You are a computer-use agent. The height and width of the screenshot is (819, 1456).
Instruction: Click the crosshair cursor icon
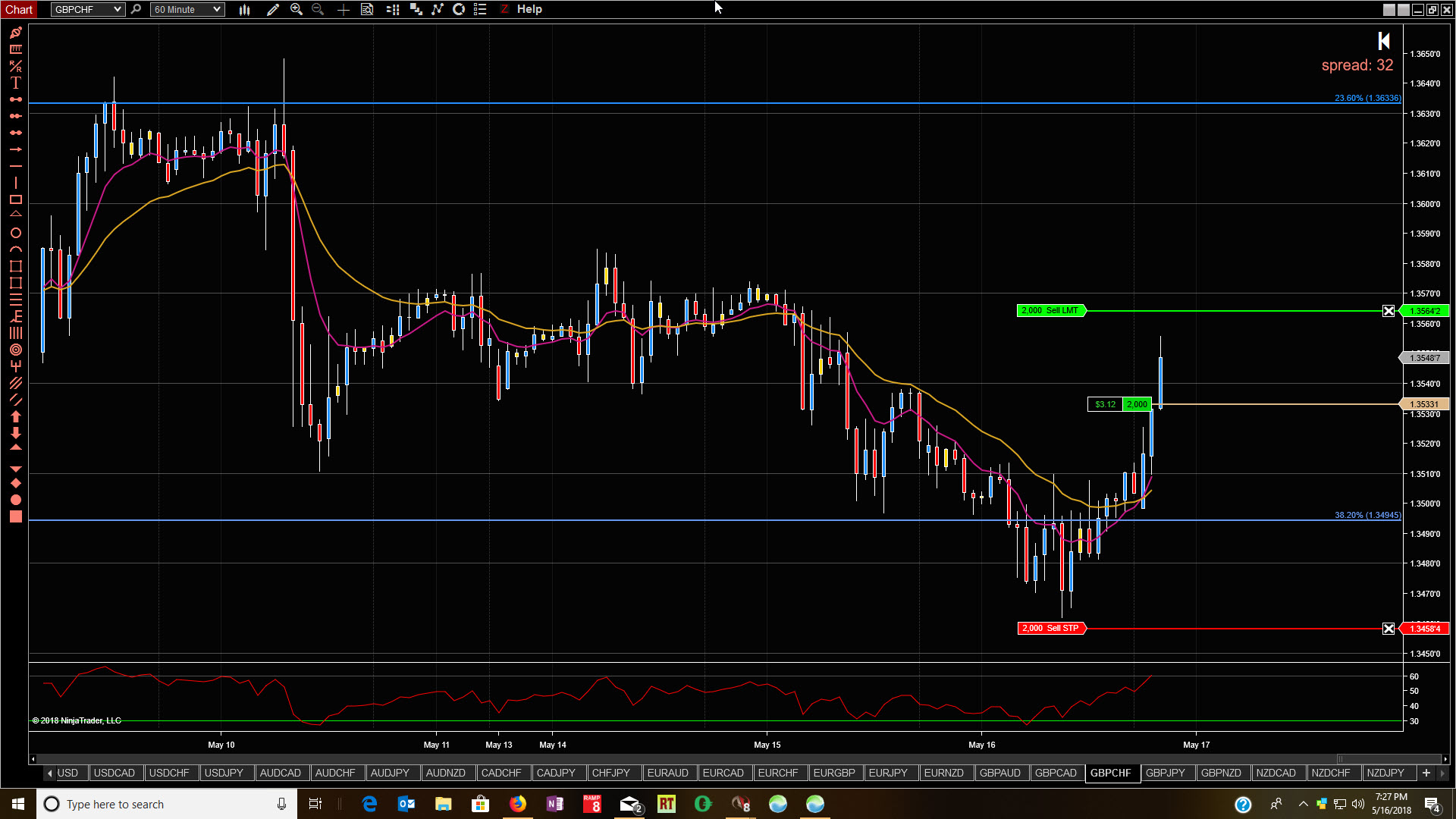[343, 9]
